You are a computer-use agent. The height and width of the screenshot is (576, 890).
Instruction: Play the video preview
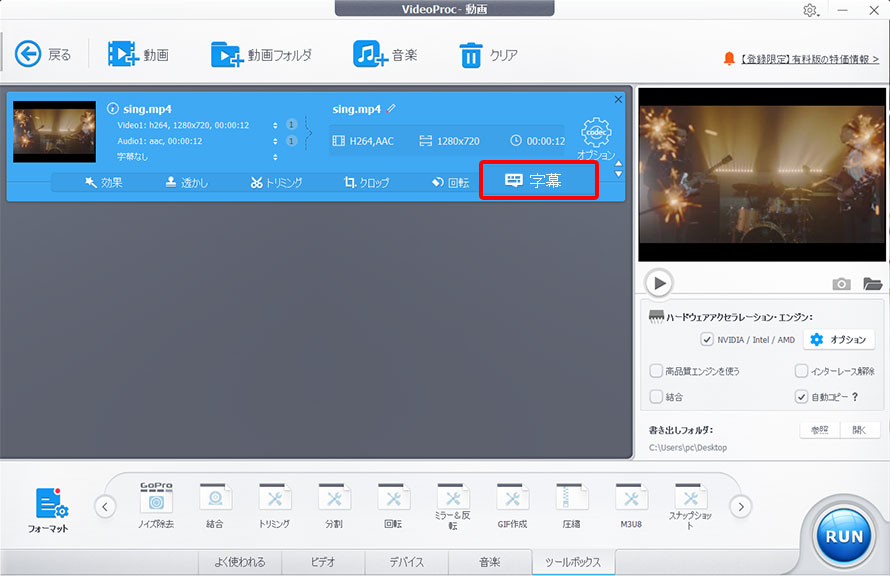pyautogui.click(x=658, y=283)
